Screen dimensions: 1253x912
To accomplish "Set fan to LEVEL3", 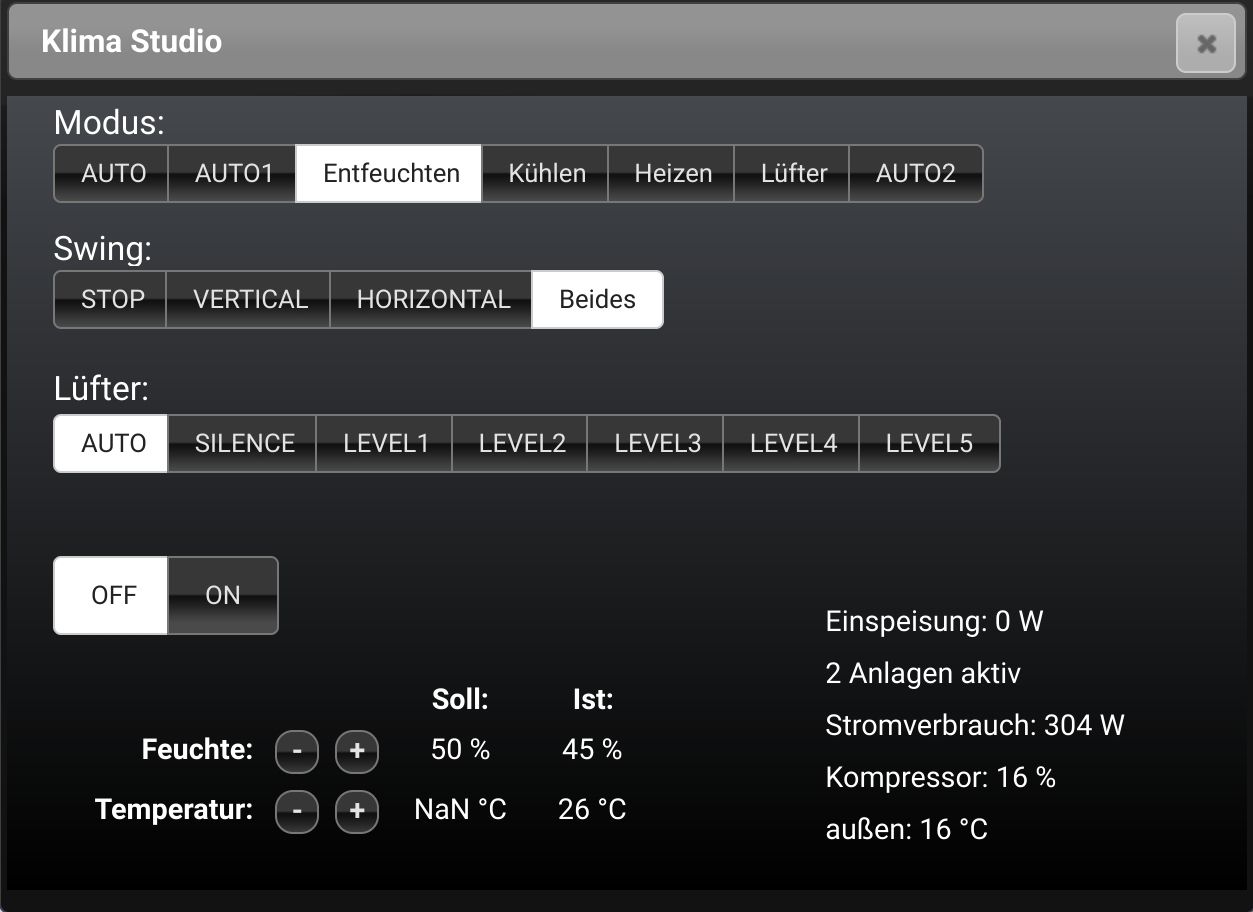I will 656,443.
